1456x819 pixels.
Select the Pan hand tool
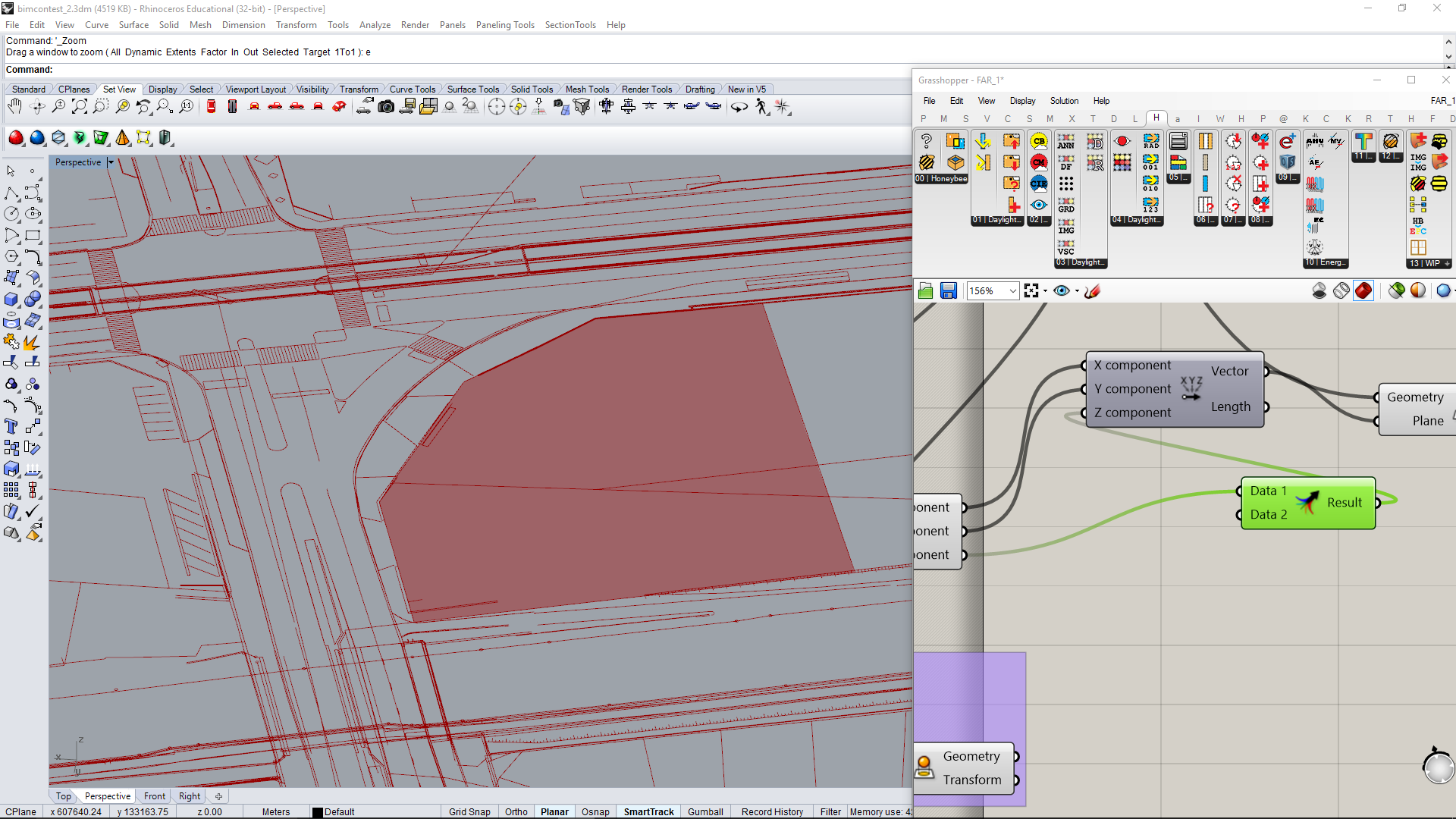click(14, 107)
